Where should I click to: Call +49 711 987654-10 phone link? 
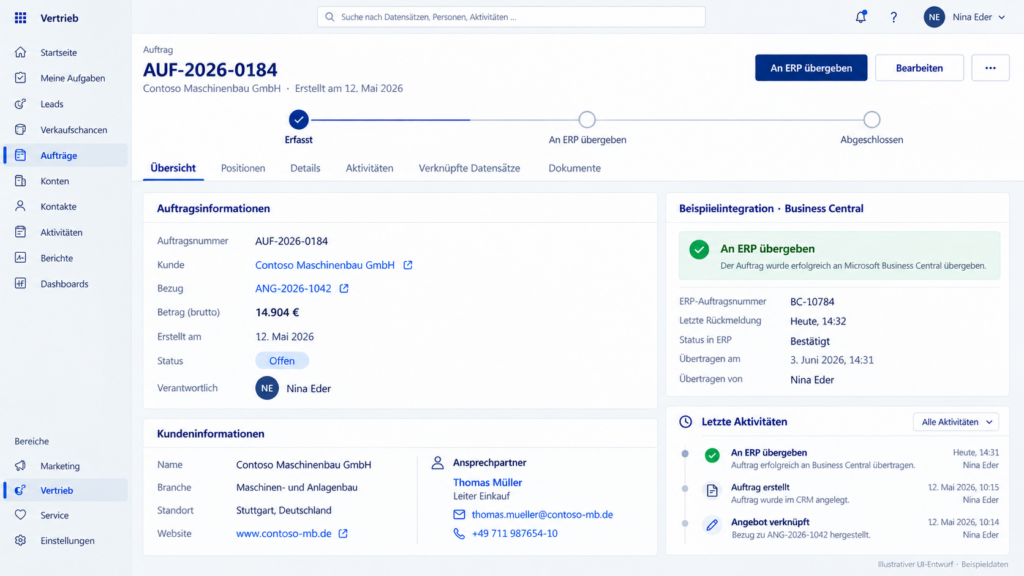[x=515, y=534]
